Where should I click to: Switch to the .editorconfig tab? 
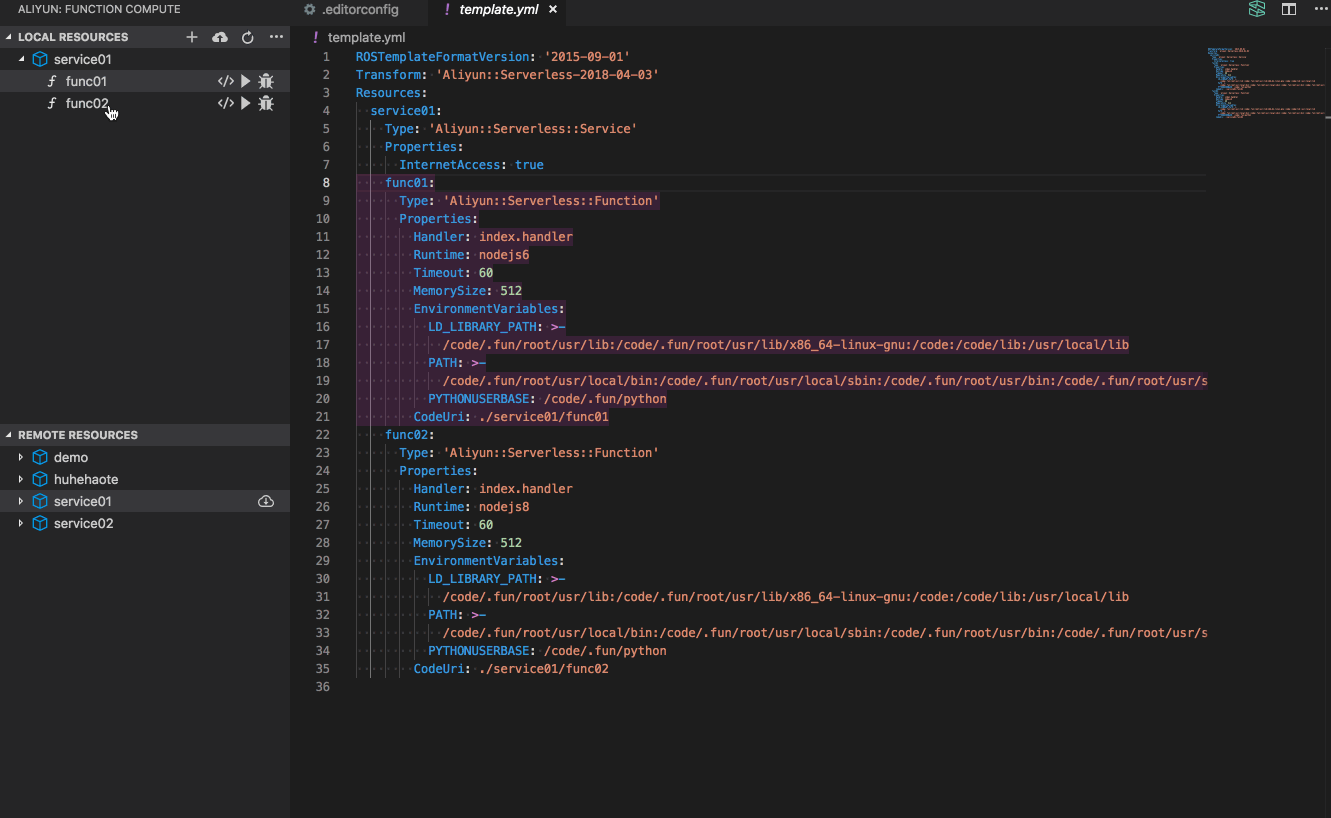tap(359, 10)
